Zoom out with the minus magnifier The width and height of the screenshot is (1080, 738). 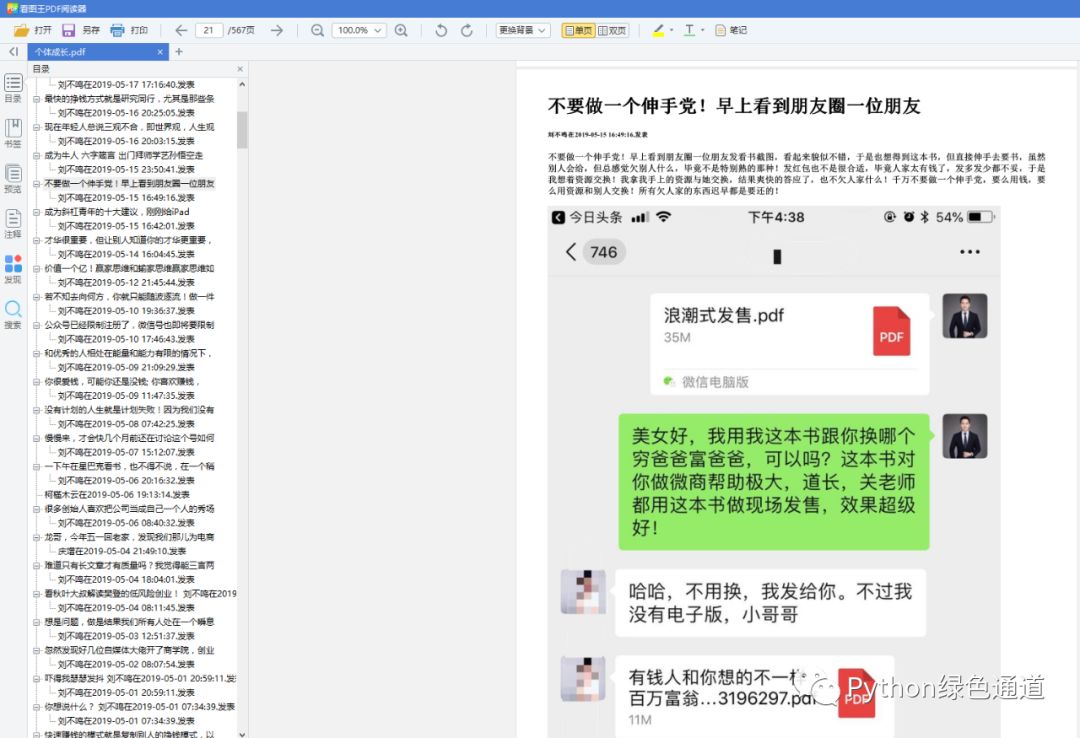point(318,30)
